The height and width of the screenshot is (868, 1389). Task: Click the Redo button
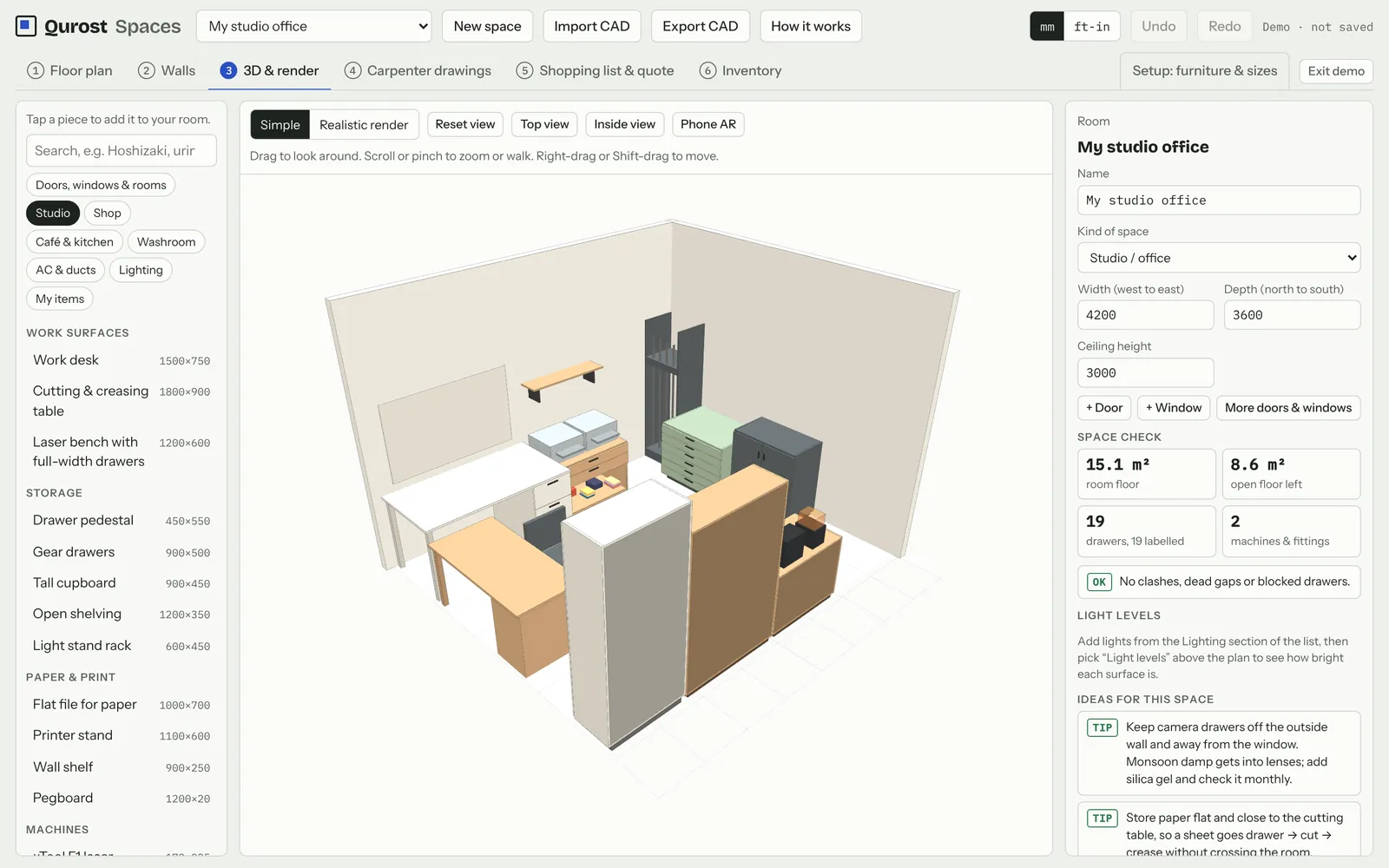(x=1225, y=26)
